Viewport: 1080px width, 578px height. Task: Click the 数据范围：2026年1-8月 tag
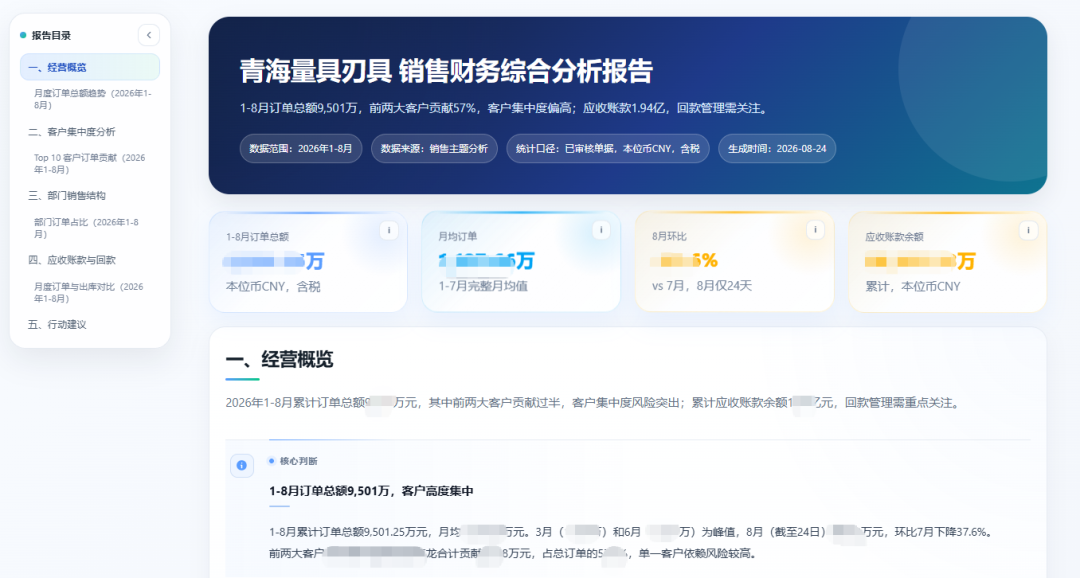[x=301, y=149]
